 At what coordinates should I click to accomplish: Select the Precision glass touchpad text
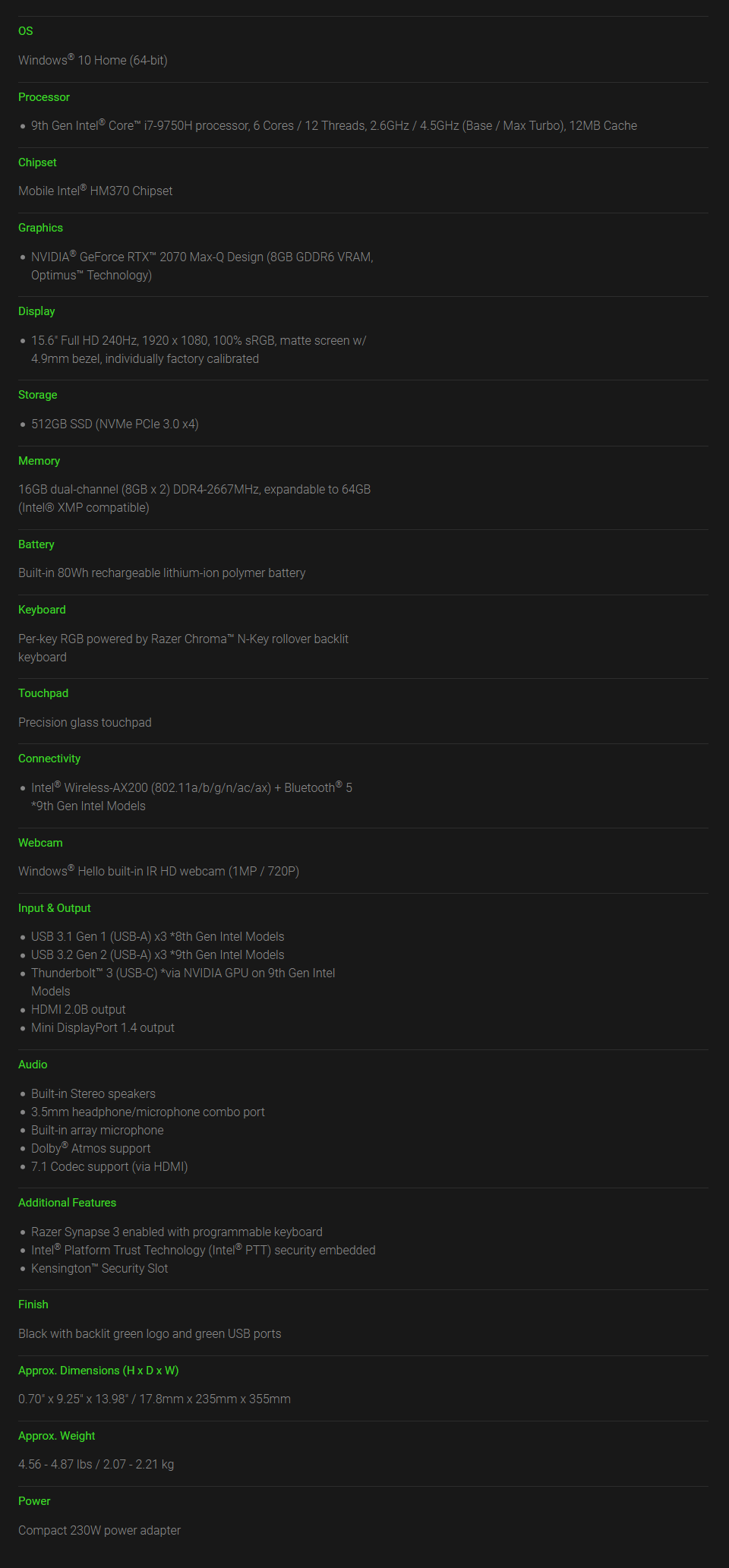pos(85,722)
